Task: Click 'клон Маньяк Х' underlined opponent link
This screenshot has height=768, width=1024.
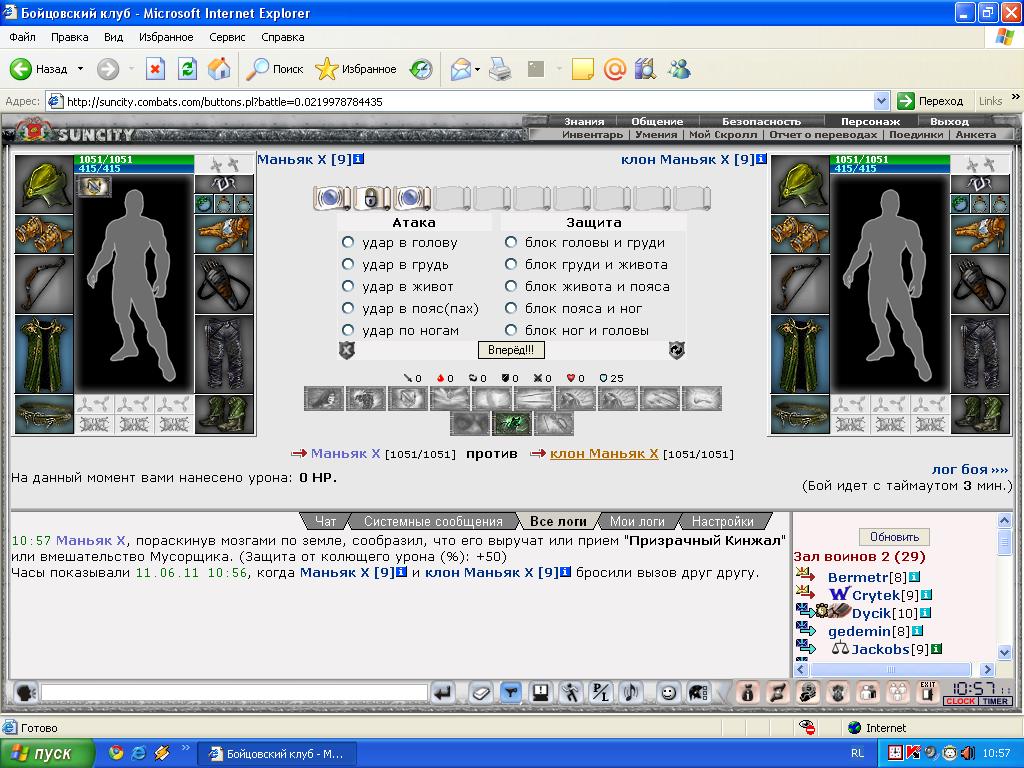Action: (603, 453)
